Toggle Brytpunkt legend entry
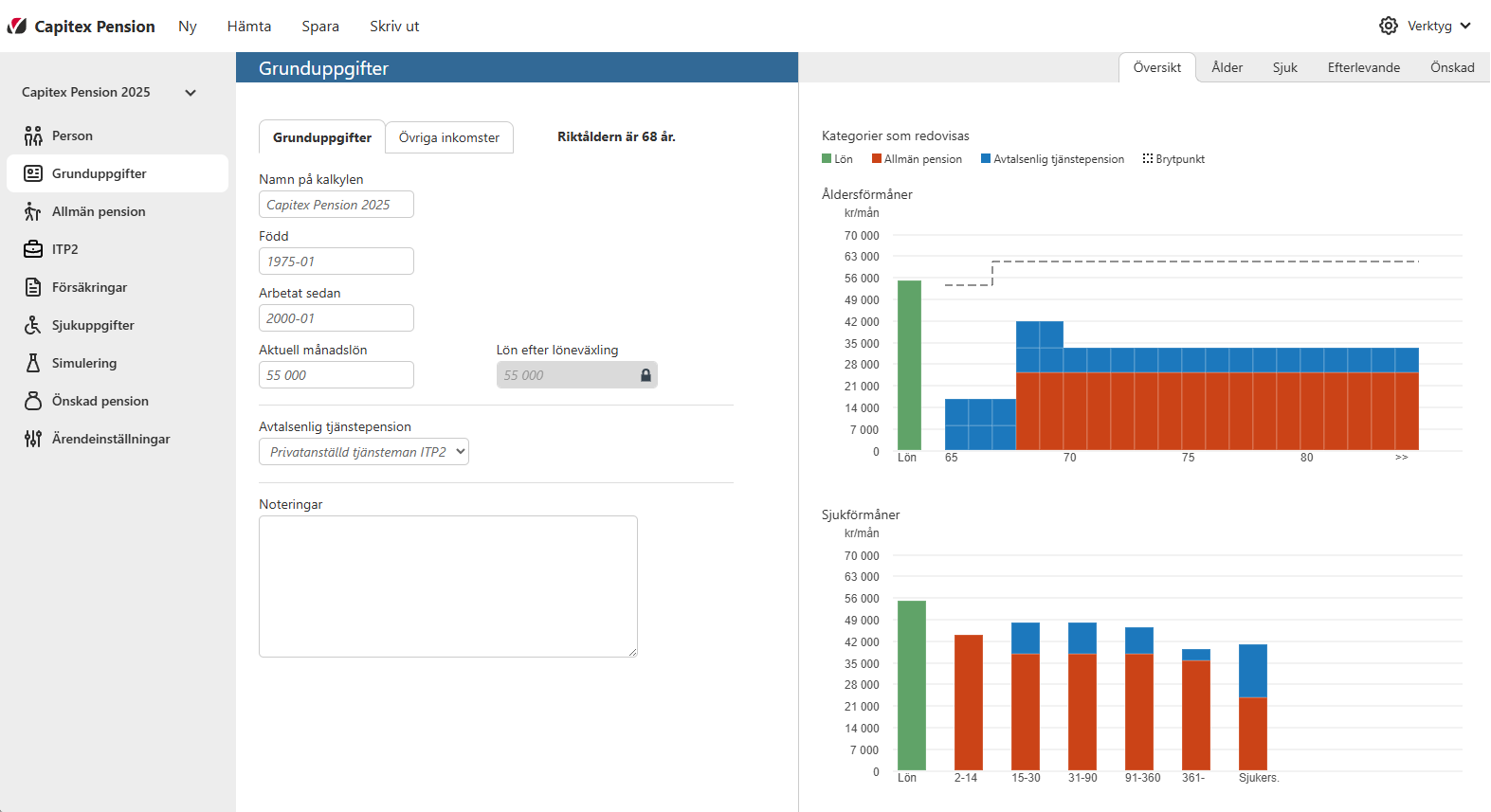The height and width of the screenshot is (812, 1491). click(x=1173, y=159)
